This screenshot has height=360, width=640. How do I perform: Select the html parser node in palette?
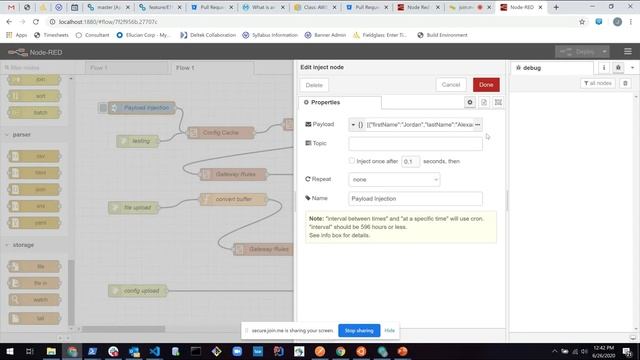pyautogui.click(x=34, y=173)
